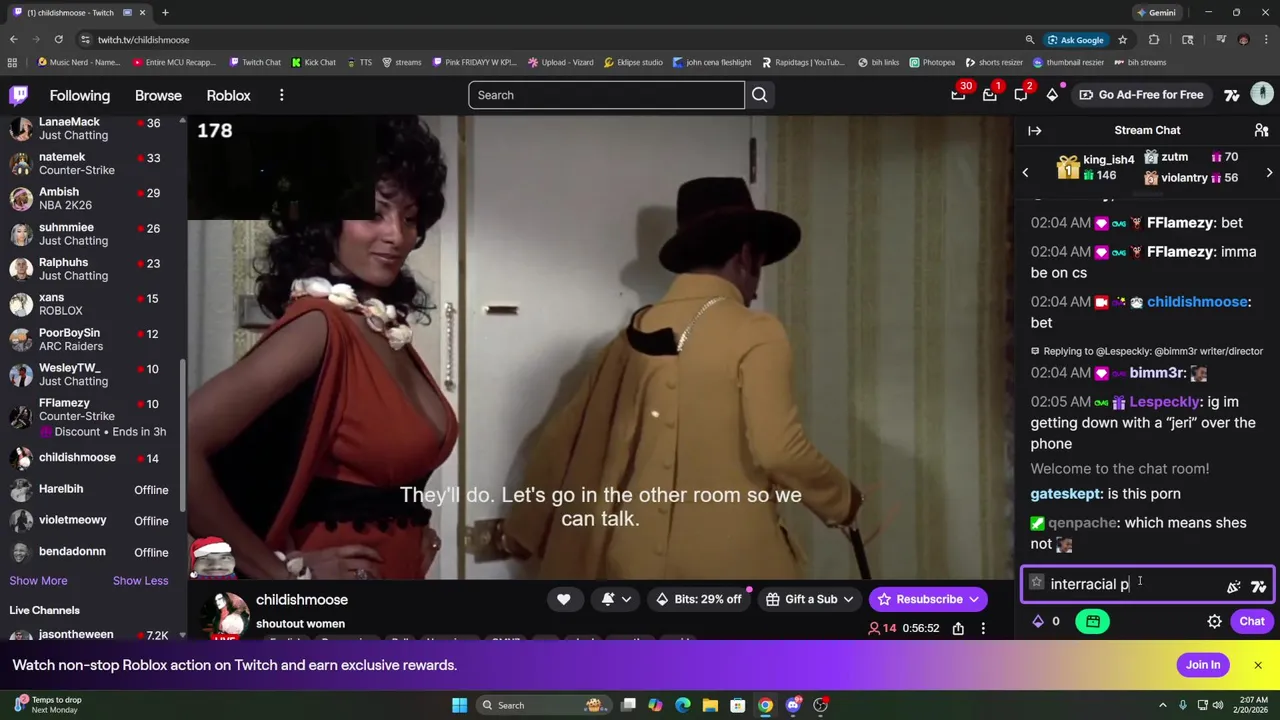Click Go Ad-Free for Free button
This screenshot has width=1280, height=720.
tap(1140, 95)
